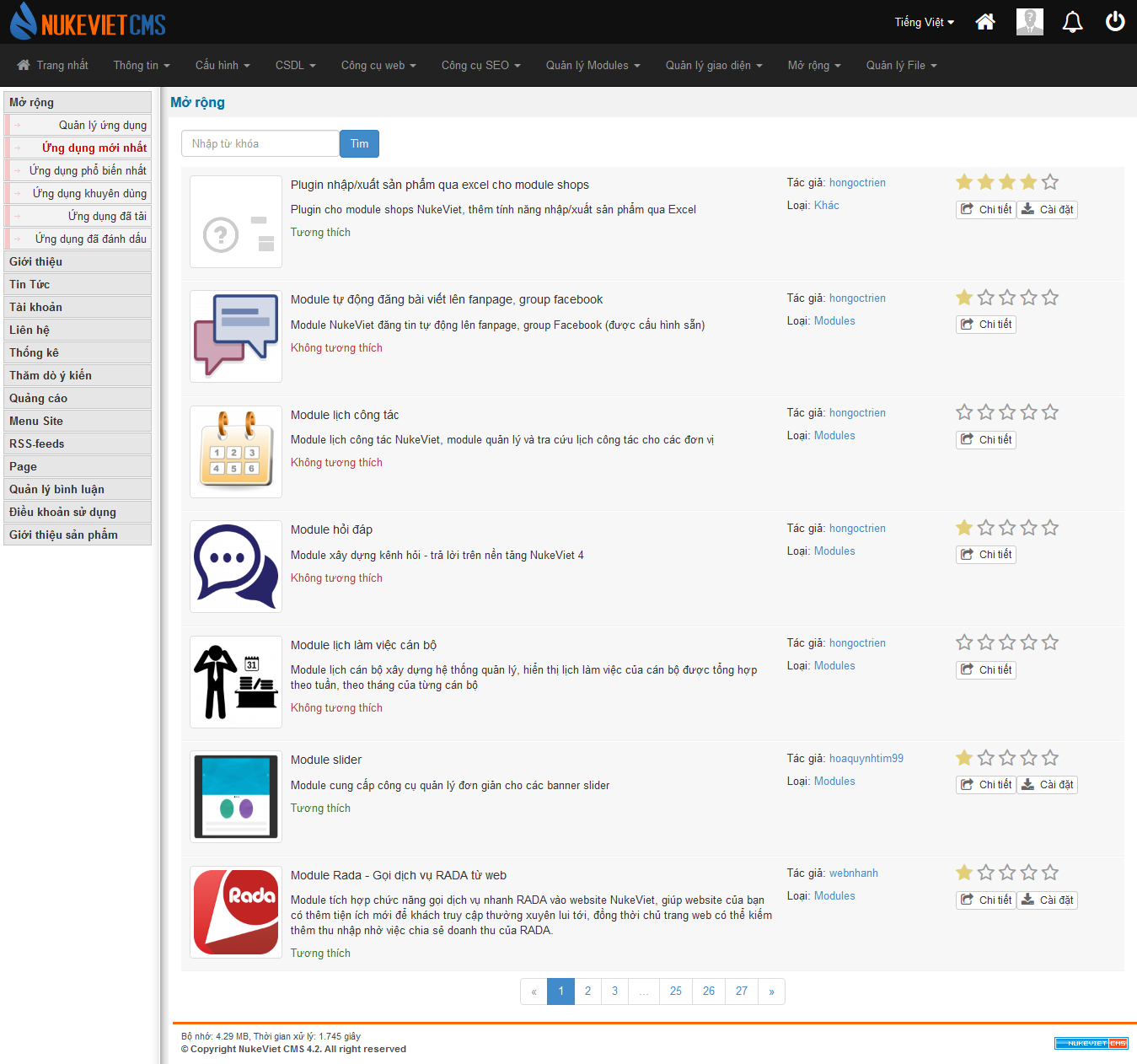The image size is (1137, 1064).
Task: Select Ứng dụng phổ biến nhất in sidebar
Action: [78, 170]
